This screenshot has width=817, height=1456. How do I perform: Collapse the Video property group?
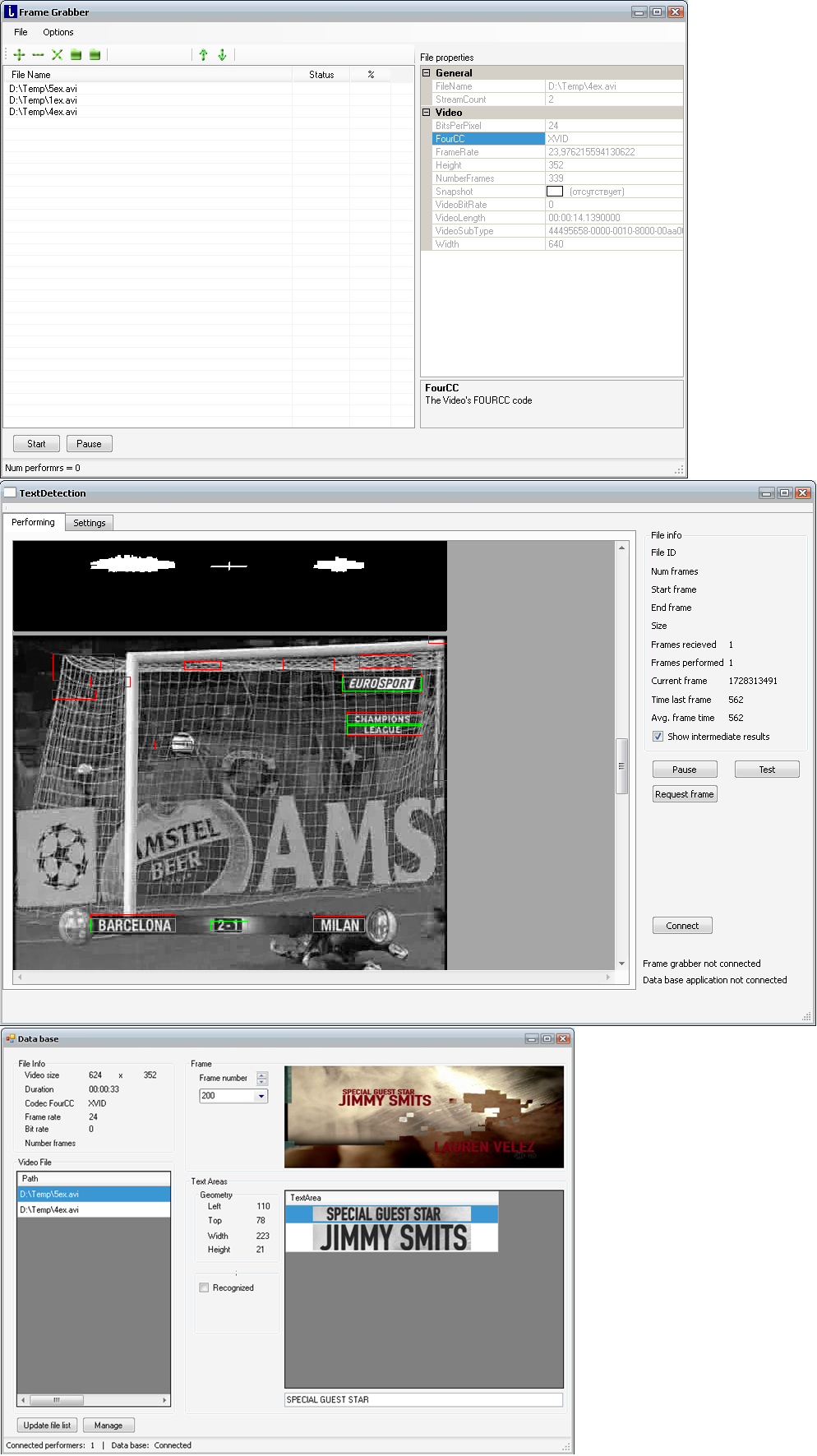tap(427, 113)
